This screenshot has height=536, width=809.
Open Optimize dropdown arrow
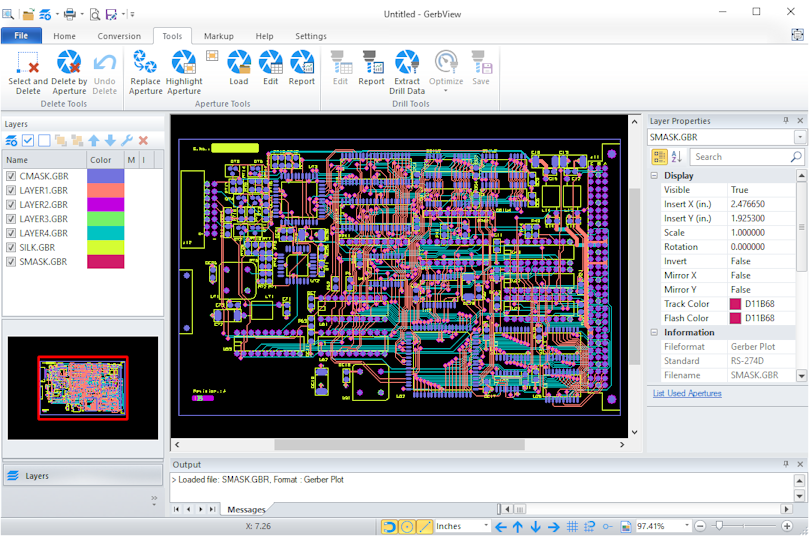pyautogui.click(x=446, y=91)
